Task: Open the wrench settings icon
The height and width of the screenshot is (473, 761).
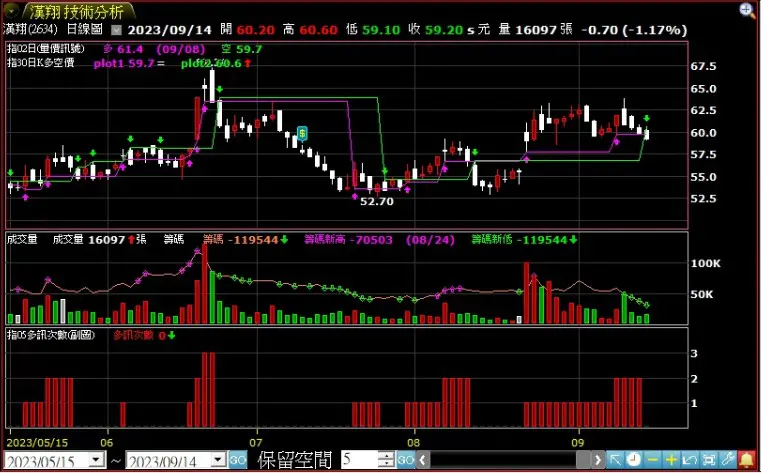Action: (728, 459)
